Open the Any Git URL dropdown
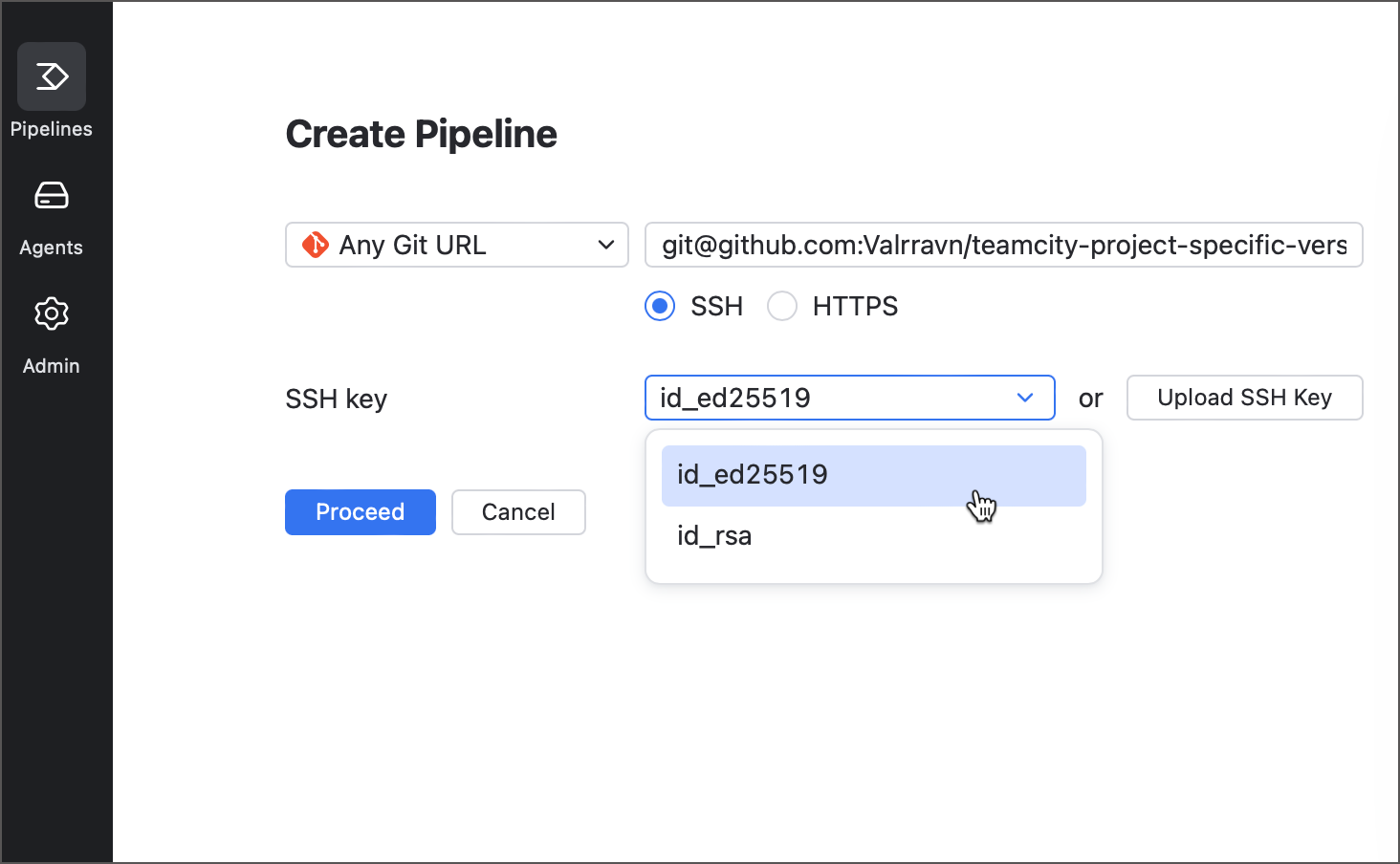Screen dimensions: 1400x864 (x=456, y=245)
